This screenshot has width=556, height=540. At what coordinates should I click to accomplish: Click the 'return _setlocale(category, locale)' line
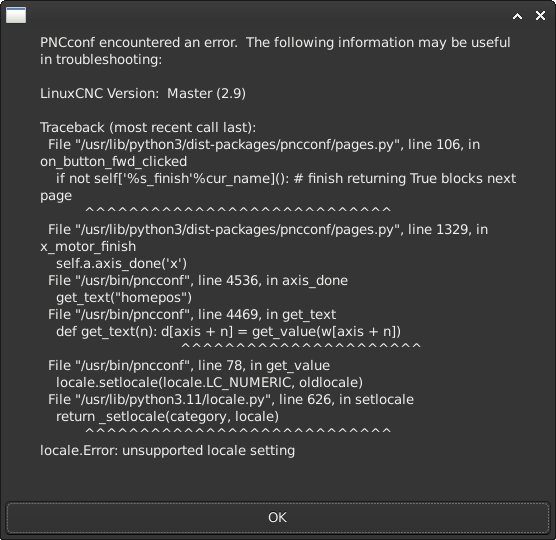pos(167,417)
